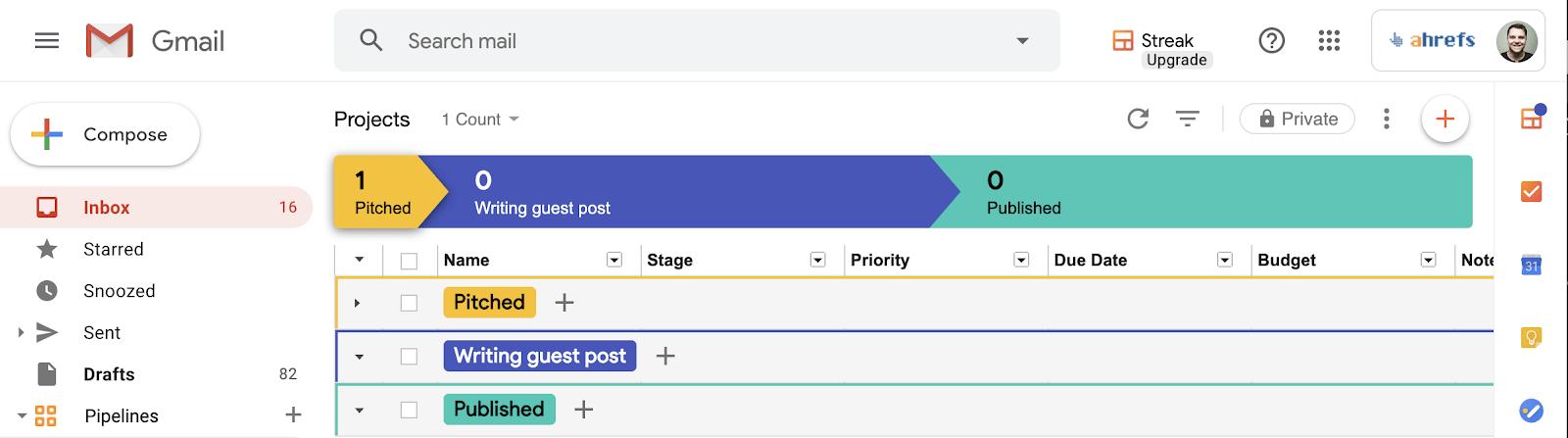Go to the Drafts folder
The image size is (1568, 438).
pyautogui.click(x=109, y=374)
